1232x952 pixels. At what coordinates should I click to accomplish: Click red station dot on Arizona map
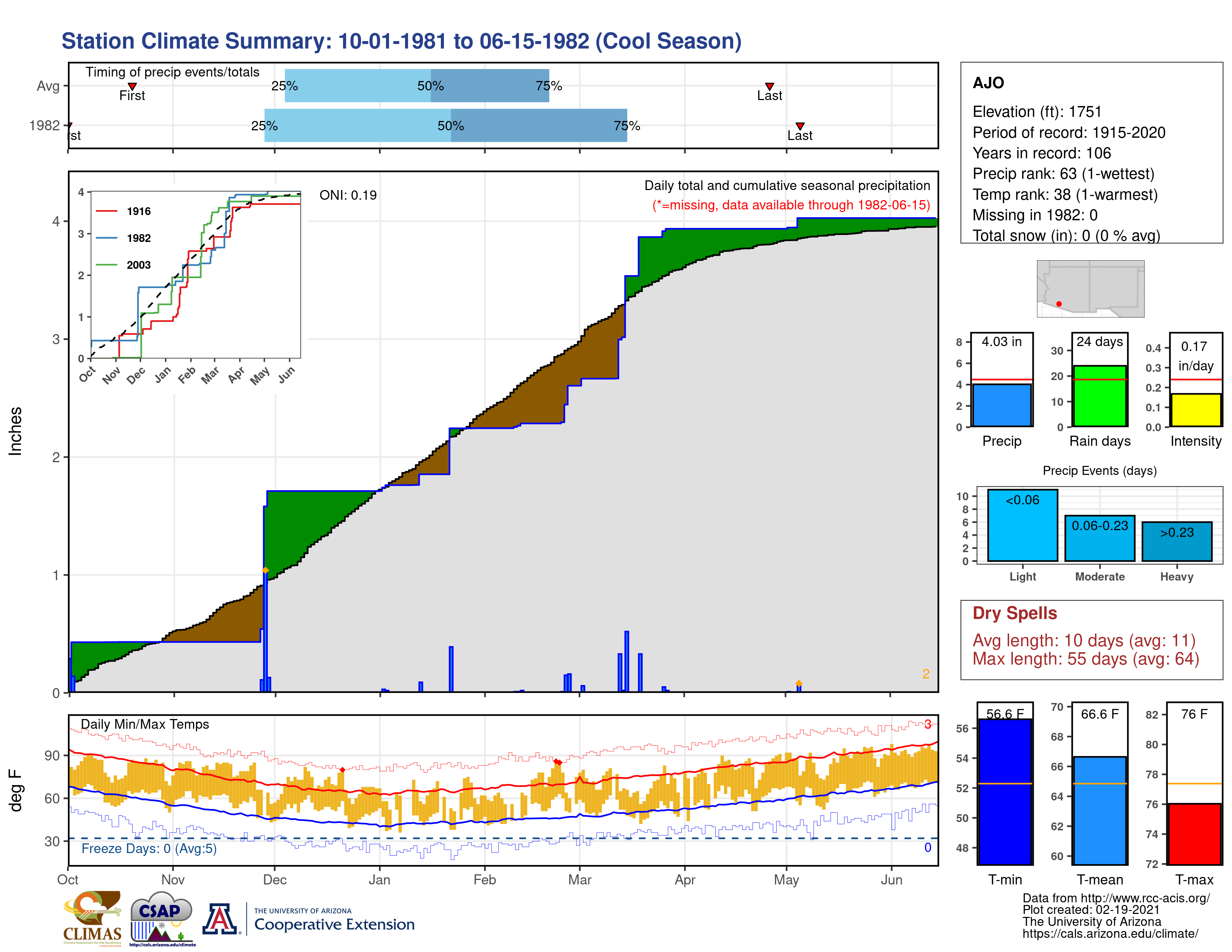click(1059, 304)
